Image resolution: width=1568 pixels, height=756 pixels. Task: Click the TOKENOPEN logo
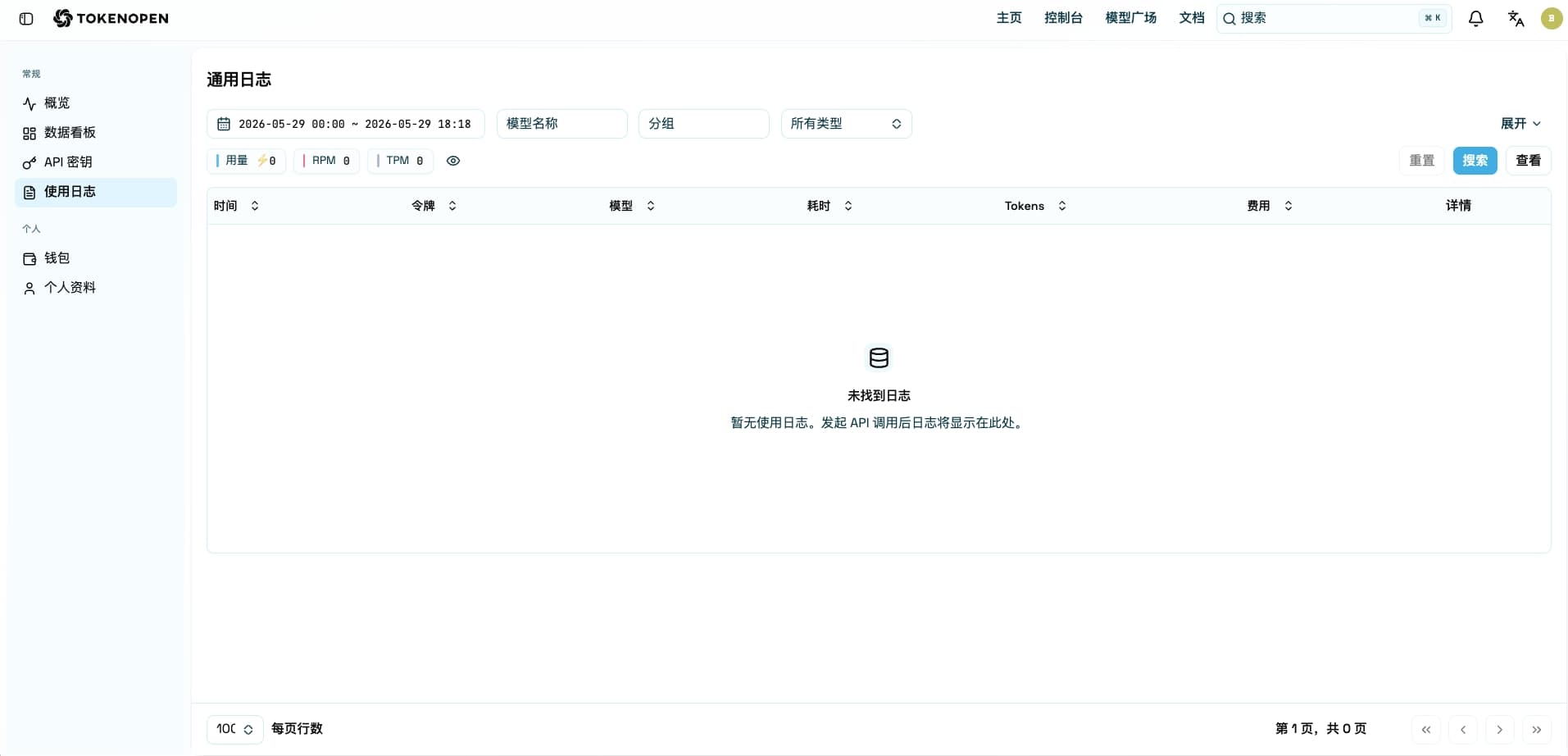click(x=111, y=18)
